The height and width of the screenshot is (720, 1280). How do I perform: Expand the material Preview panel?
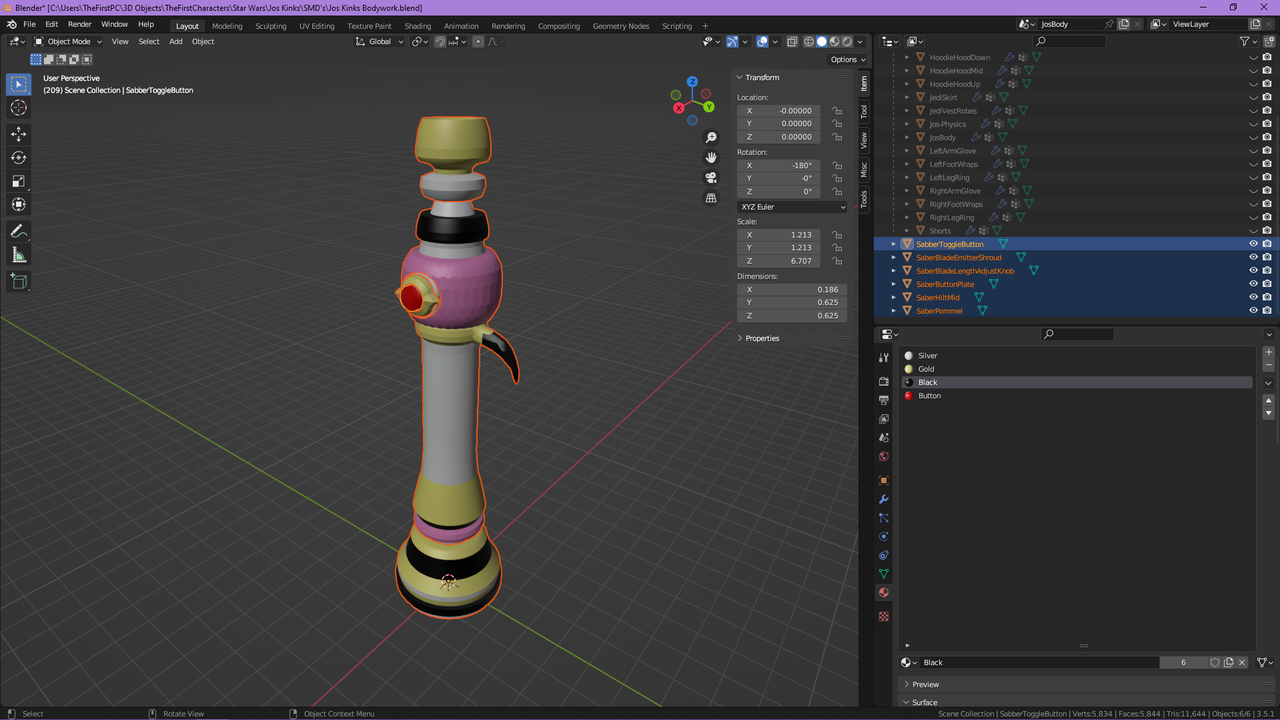pyautogui.click(x=925, y=684)
